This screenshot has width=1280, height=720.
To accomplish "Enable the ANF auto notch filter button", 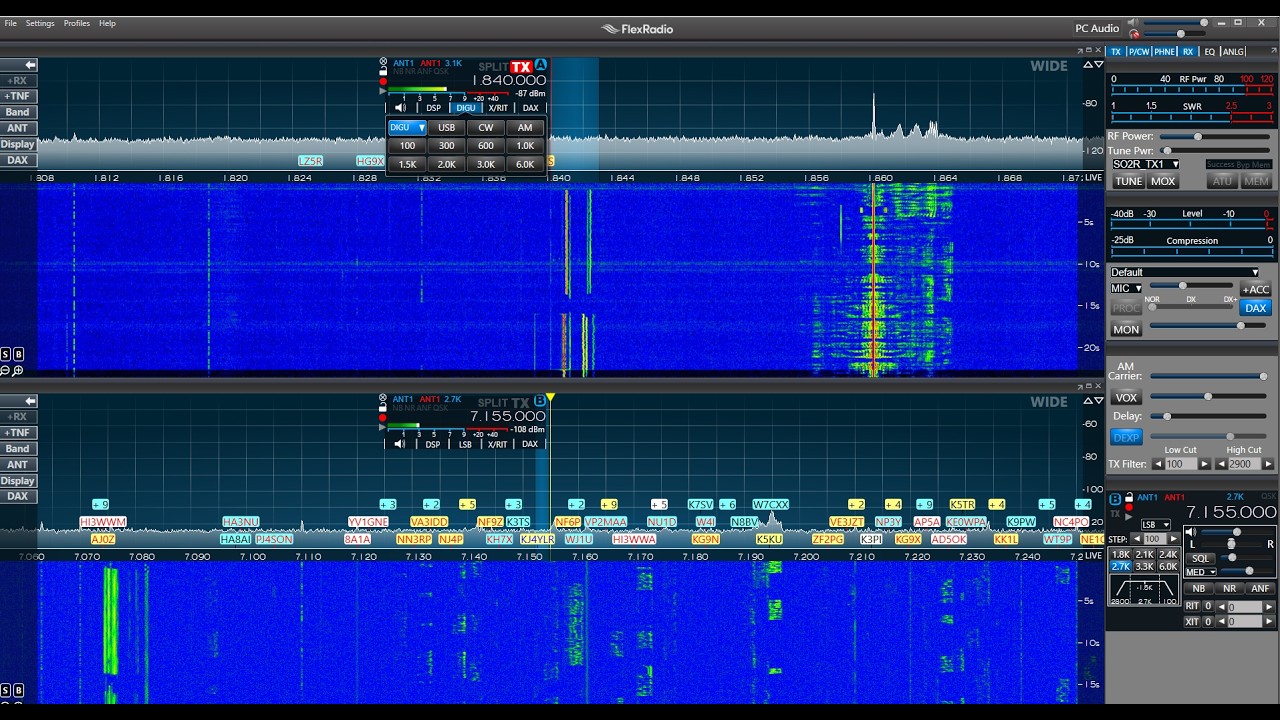I will (1260, 589).
